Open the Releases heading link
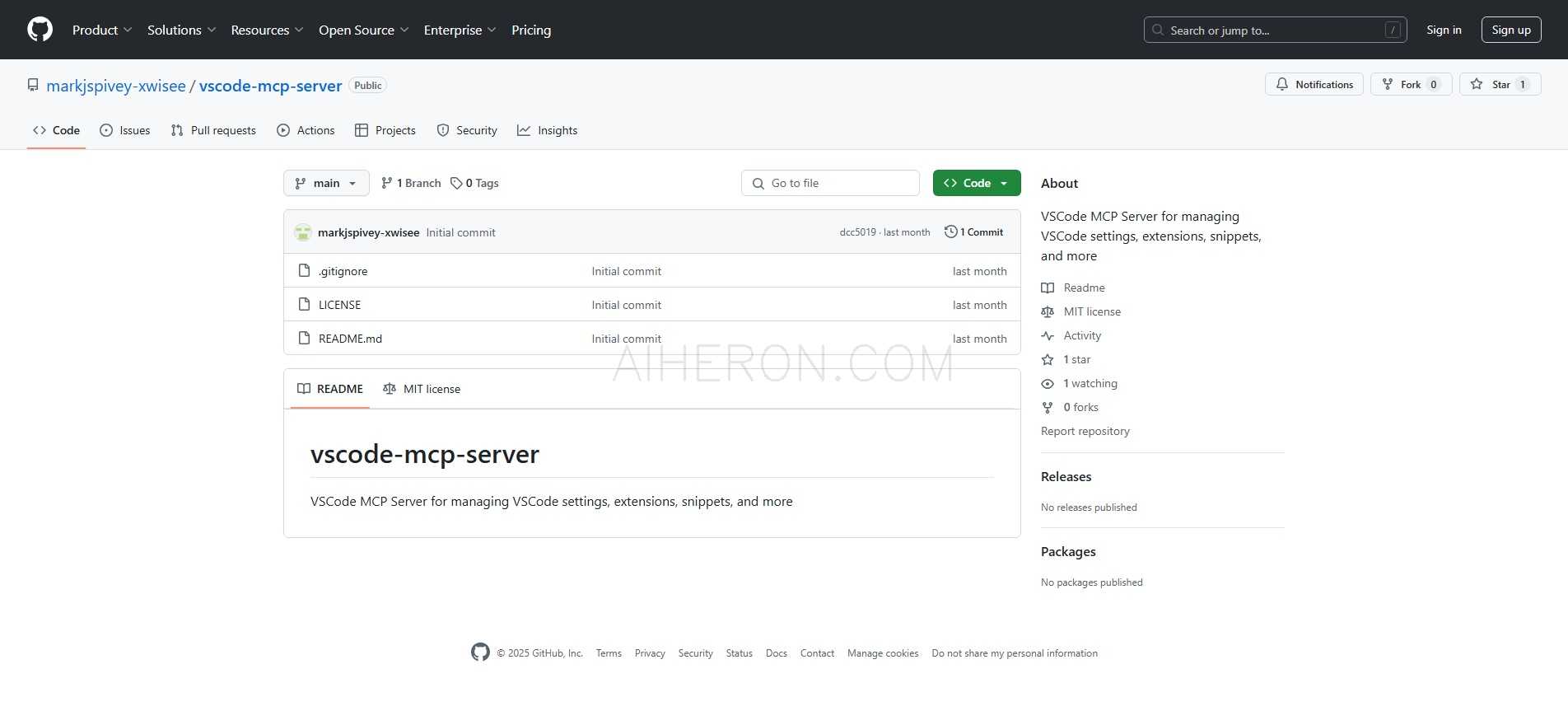Screen dimensions: 1568x725 (x=1066, y=476)
